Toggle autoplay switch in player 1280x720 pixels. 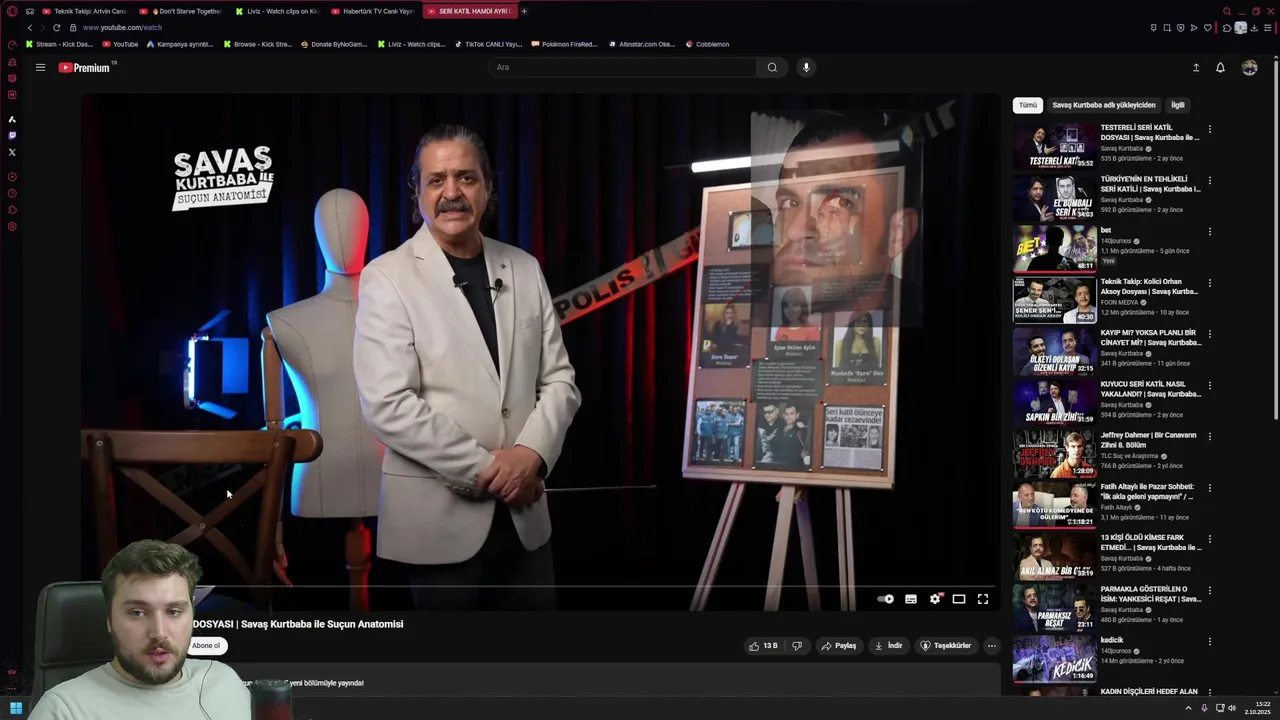tap(885, 599)
